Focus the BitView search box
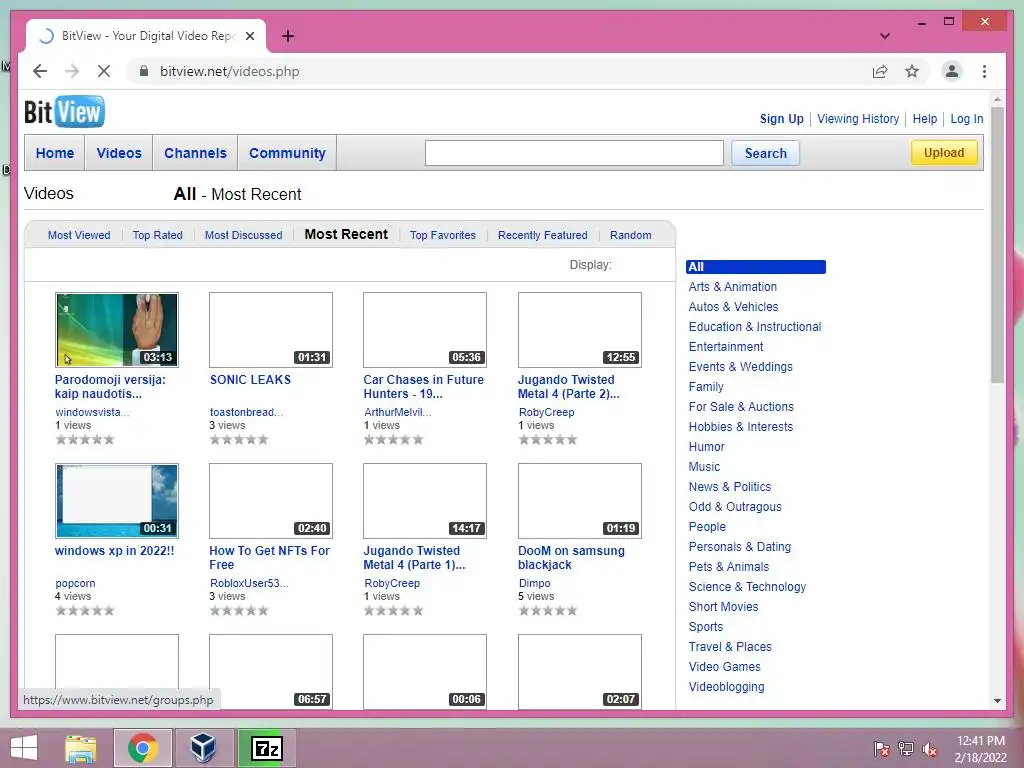This screenshot has width=1024, height=768. [574, 153]
